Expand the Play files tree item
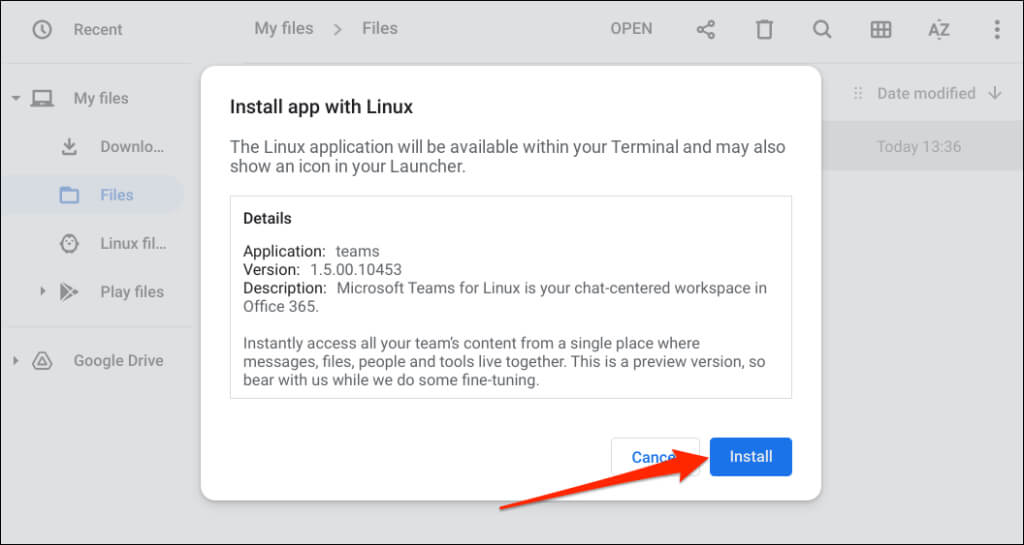The height and width of the screenshot is (545, 1024). (x=42, y=292)
